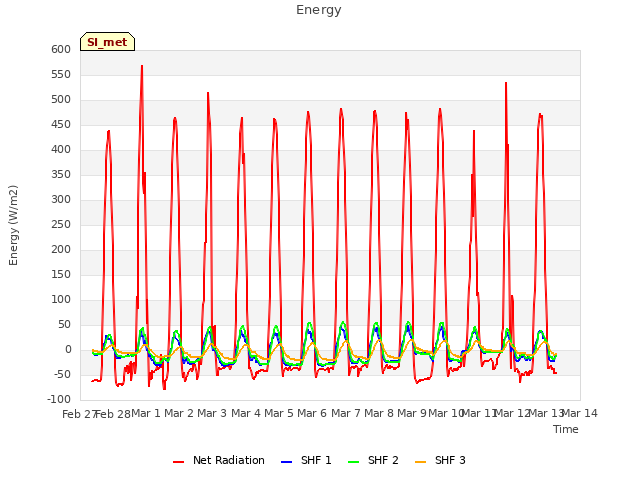Click the 100 y-axis tick label

point(61,300)
